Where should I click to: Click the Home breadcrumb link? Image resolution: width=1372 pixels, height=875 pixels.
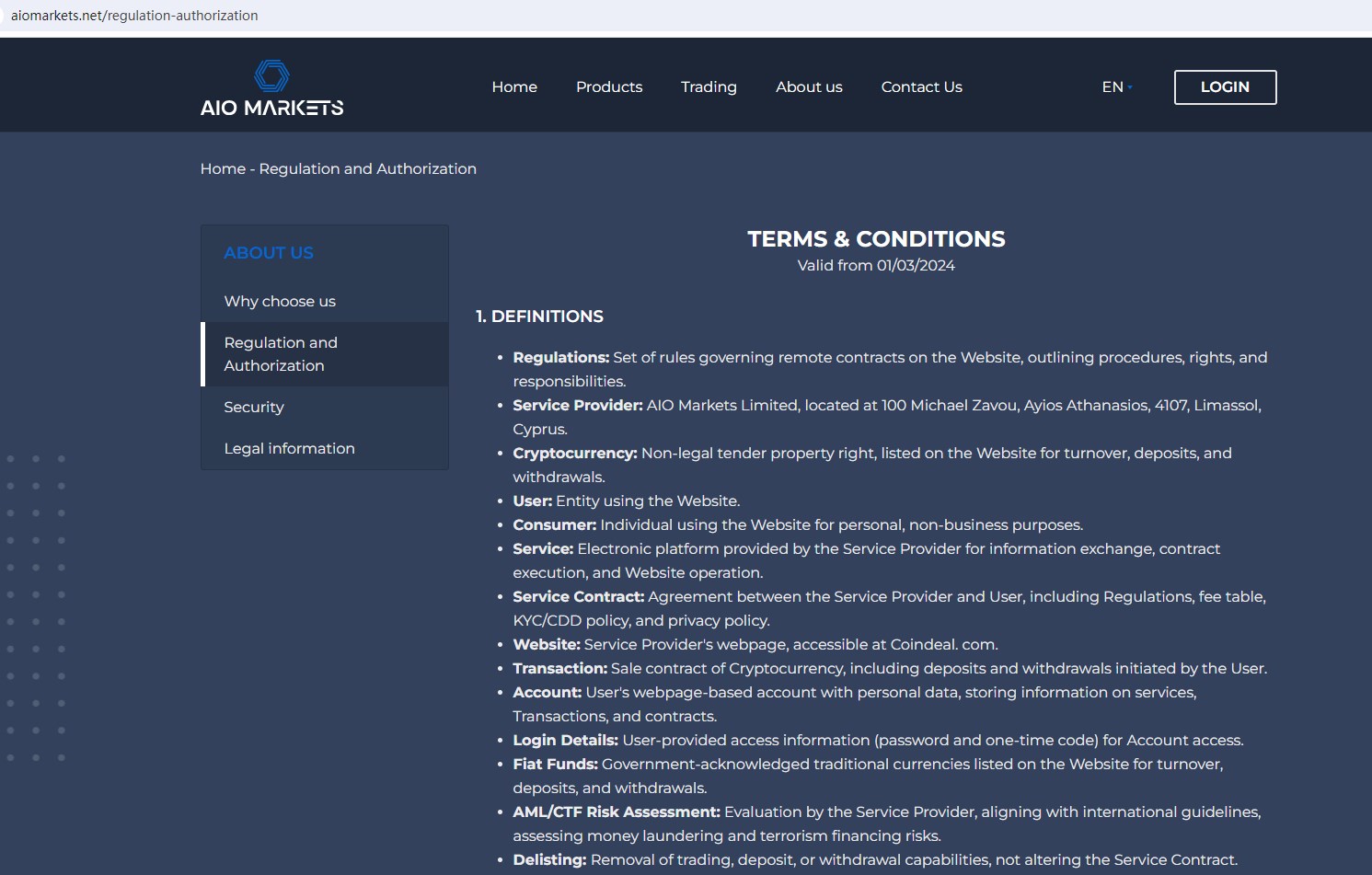point(223,168)
